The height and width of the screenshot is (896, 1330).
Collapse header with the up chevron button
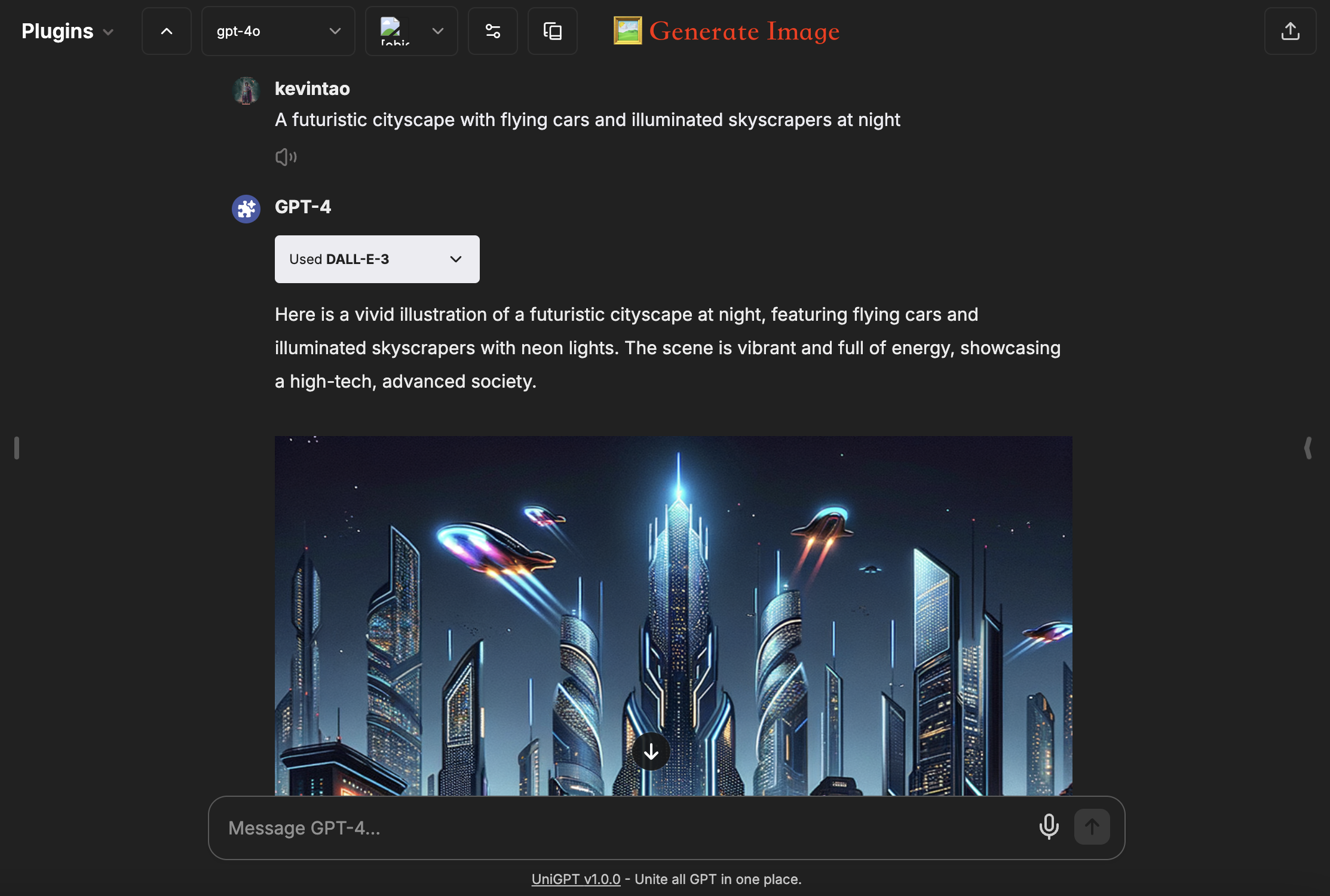pos(167,31)
